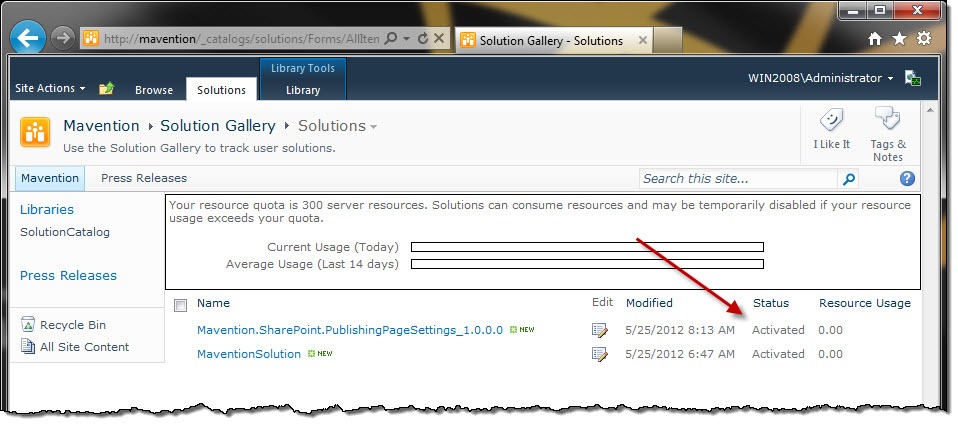
Task: Click the I Like It icon
Action: click(x=831, y=120)
